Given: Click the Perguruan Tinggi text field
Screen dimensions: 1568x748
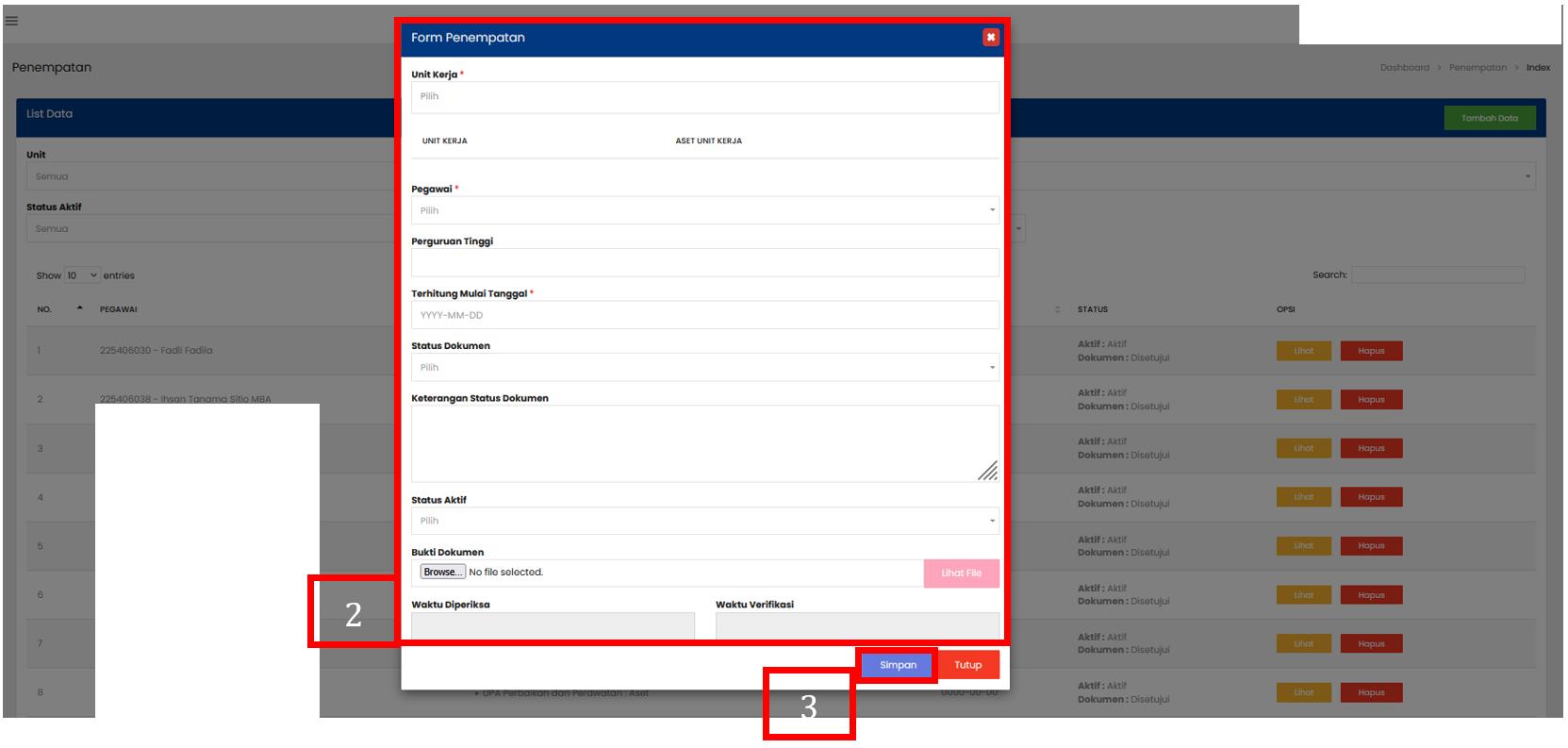Looking at the screenshot, I should 704,263.
